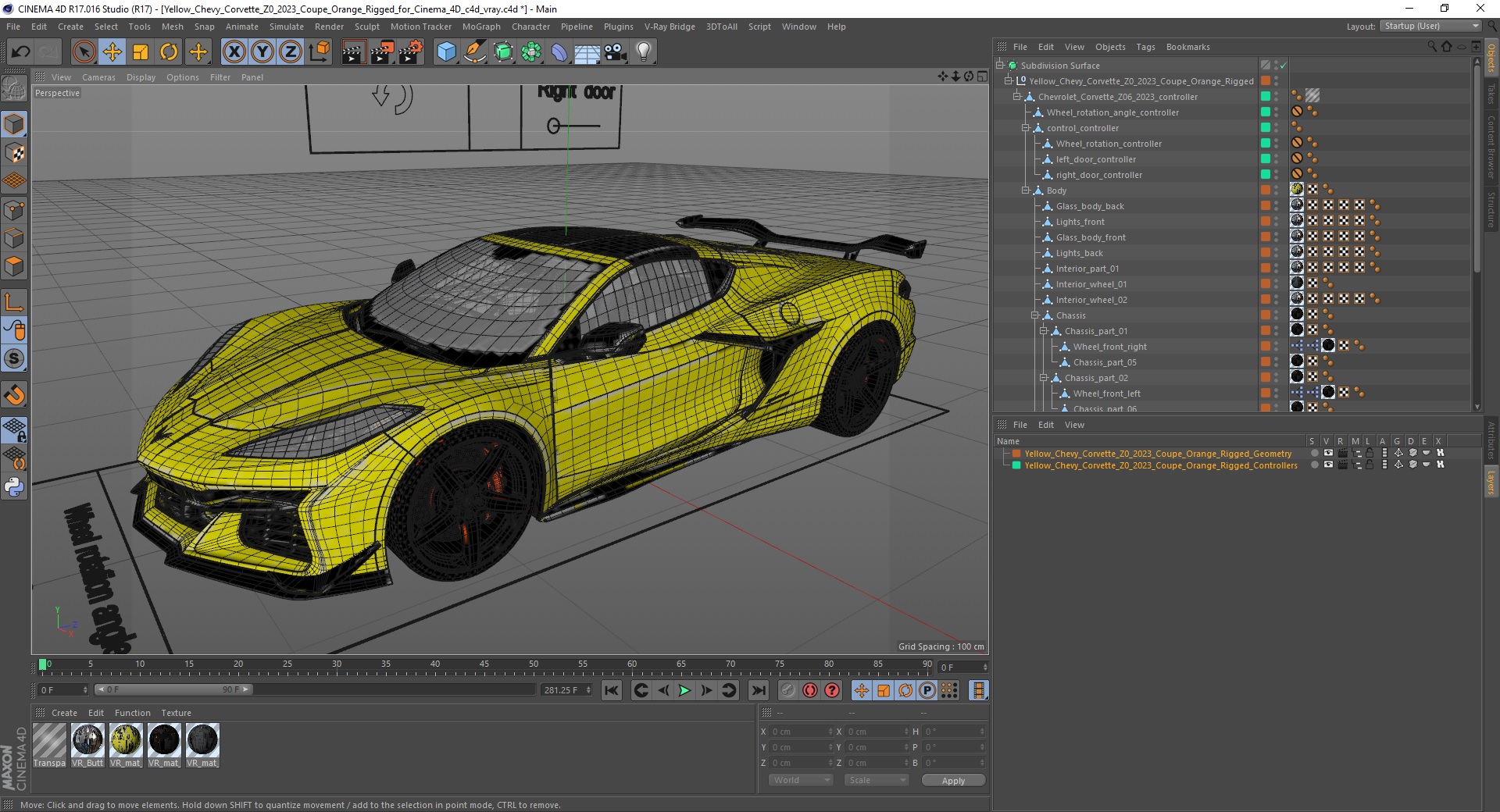The width and height of the screenshot is (1500, 812).
Task: Play the animation forward
Action: point(684,690)
